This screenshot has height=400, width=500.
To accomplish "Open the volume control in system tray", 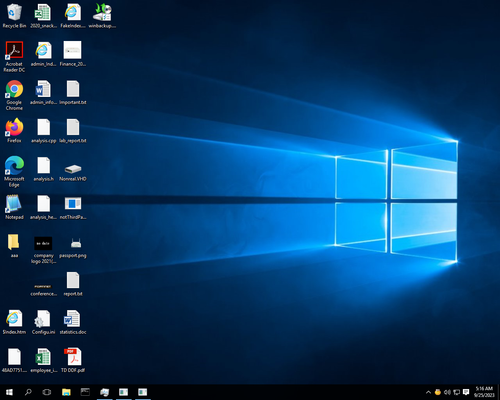I will click(447, 392).
